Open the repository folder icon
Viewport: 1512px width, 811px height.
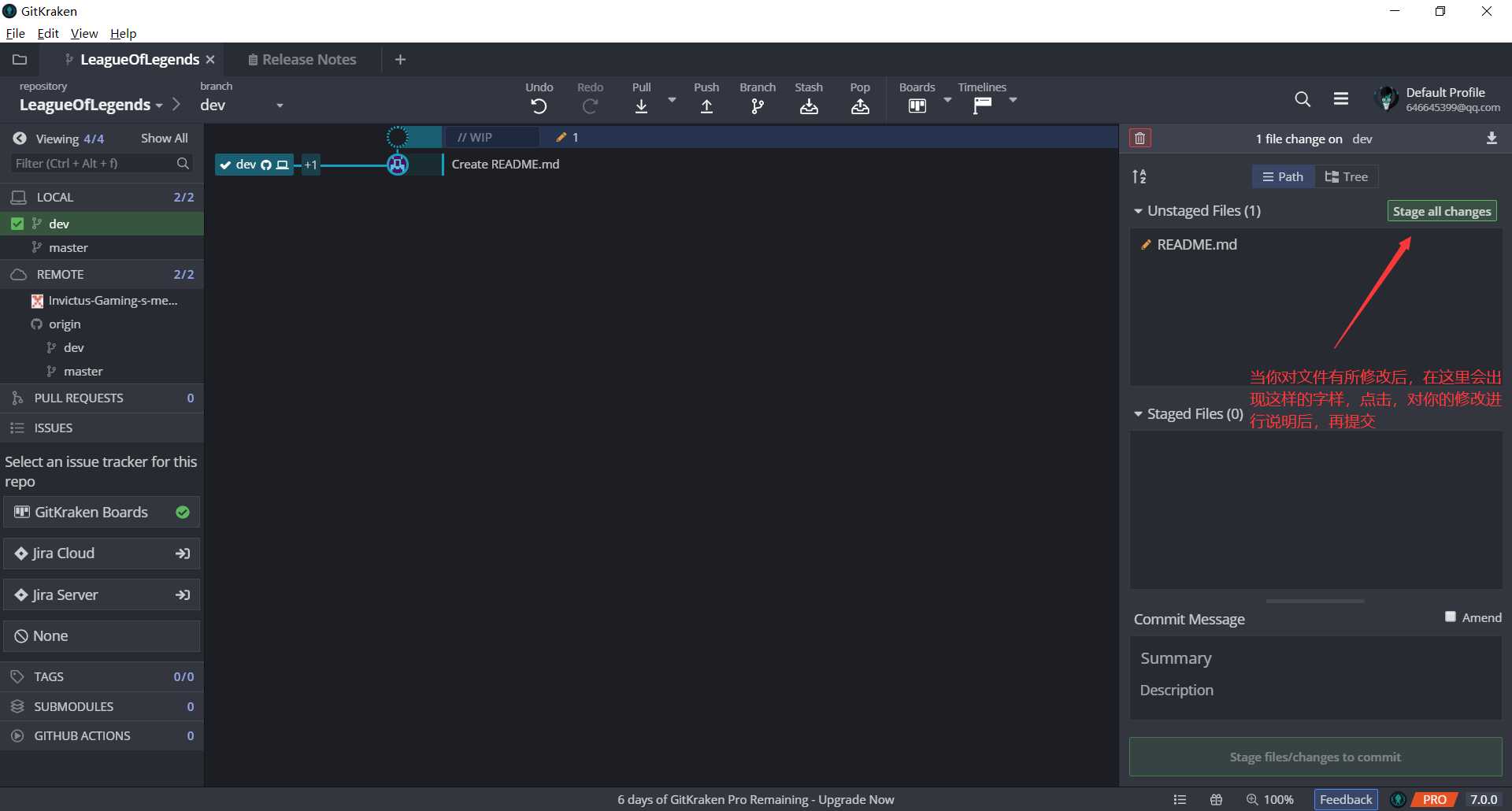pyautogui.click(x=20, y=59)
